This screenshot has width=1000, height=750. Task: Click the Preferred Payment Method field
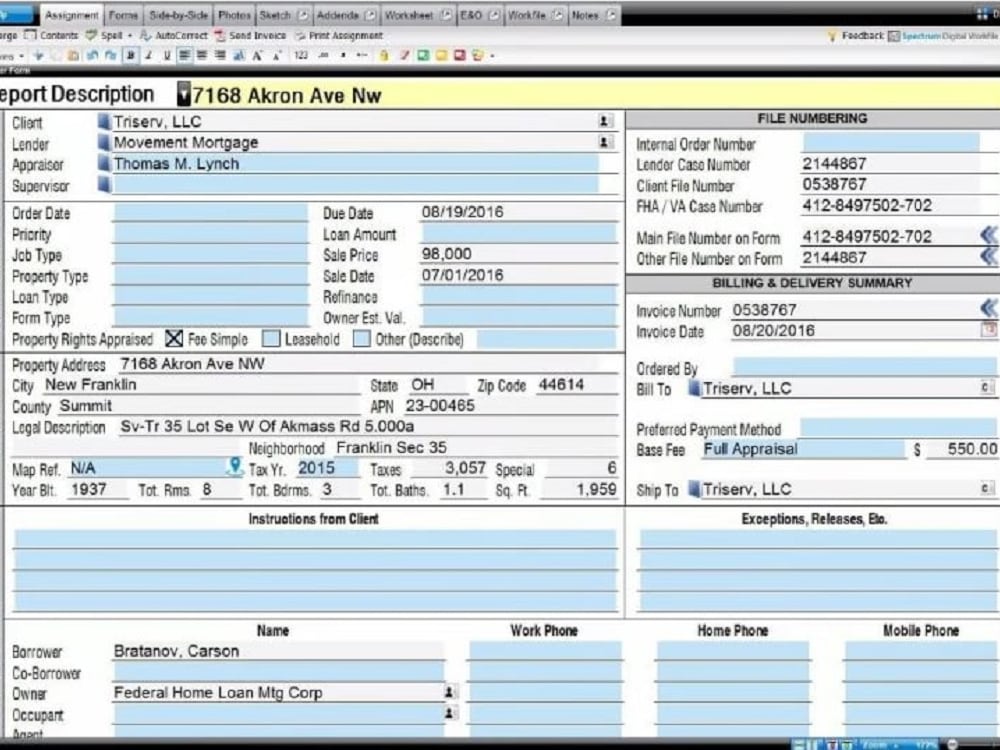click(x=898, y=428)
